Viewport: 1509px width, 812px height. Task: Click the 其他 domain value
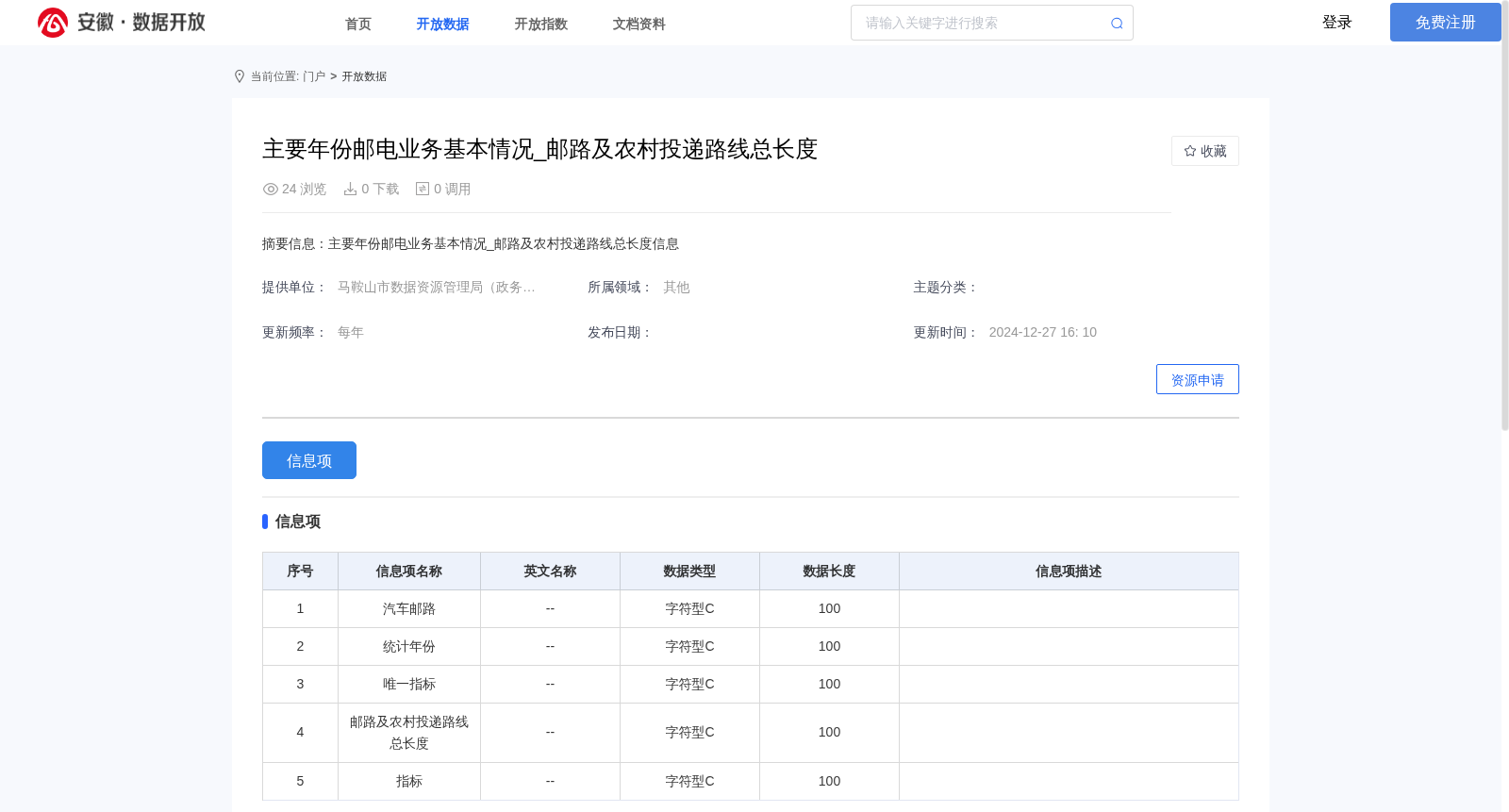[676, 287]
